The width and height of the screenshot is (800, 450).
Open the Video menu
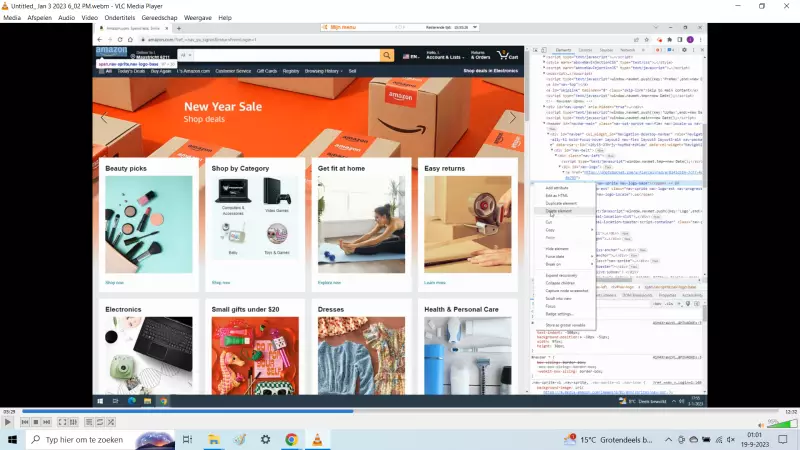tap(89, 17)
